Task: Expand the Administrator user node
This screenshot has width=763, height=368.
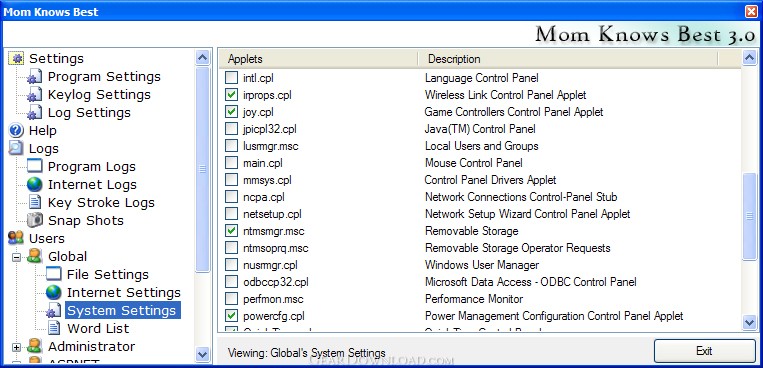Action: (17, 347)
